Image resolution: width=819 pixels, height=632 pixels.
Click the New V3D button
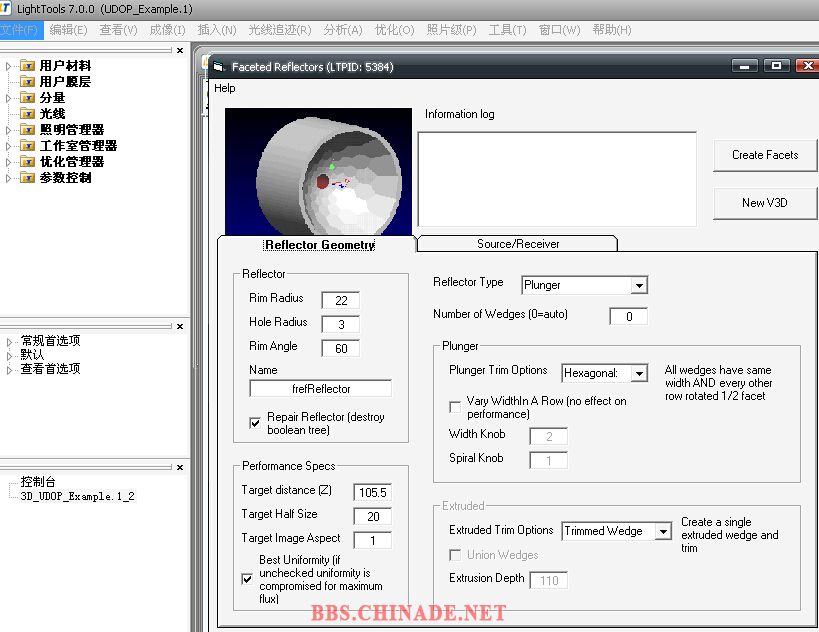[765, 203]
